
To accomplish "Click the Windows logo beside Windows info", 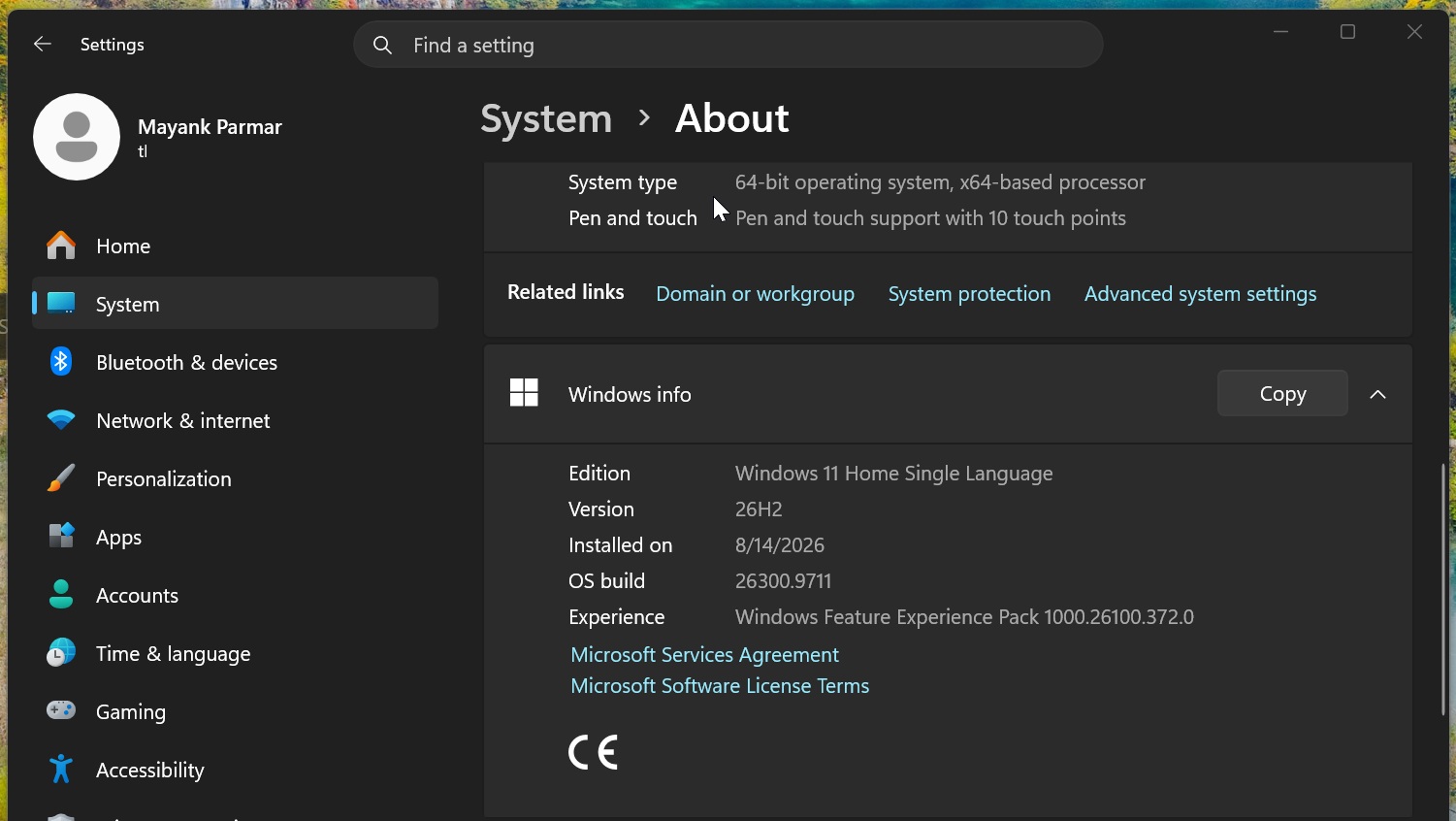I will coord(524,393).
